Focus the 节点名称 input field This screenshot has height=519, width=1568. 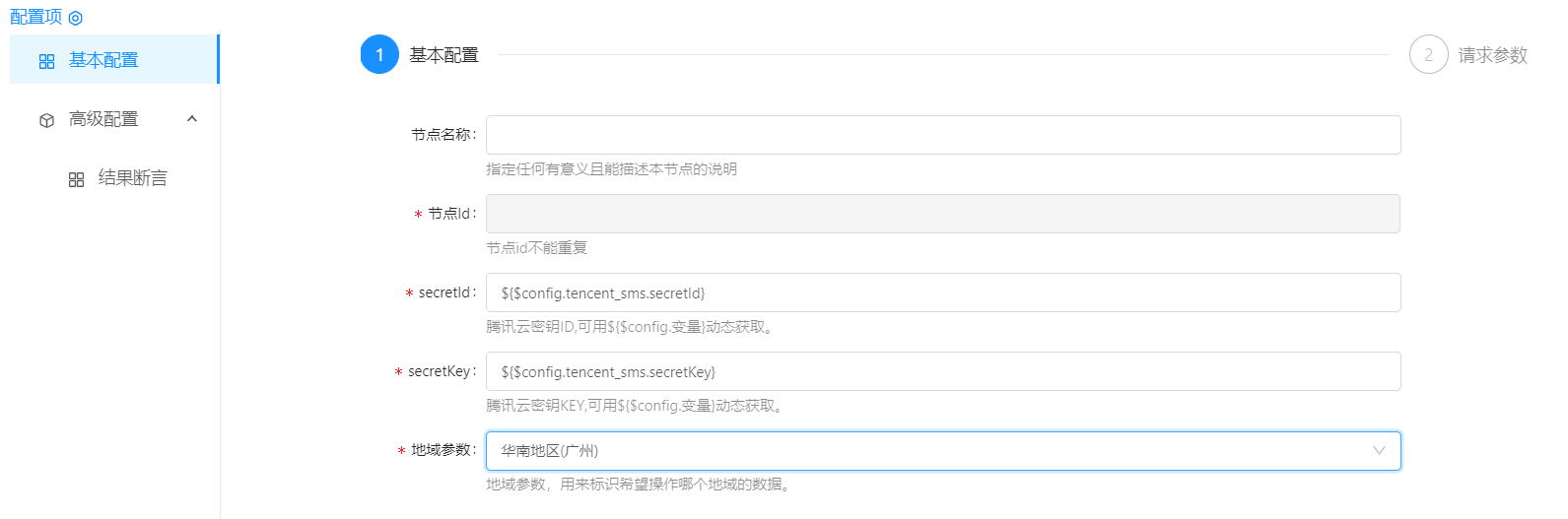tap(942, 135)
